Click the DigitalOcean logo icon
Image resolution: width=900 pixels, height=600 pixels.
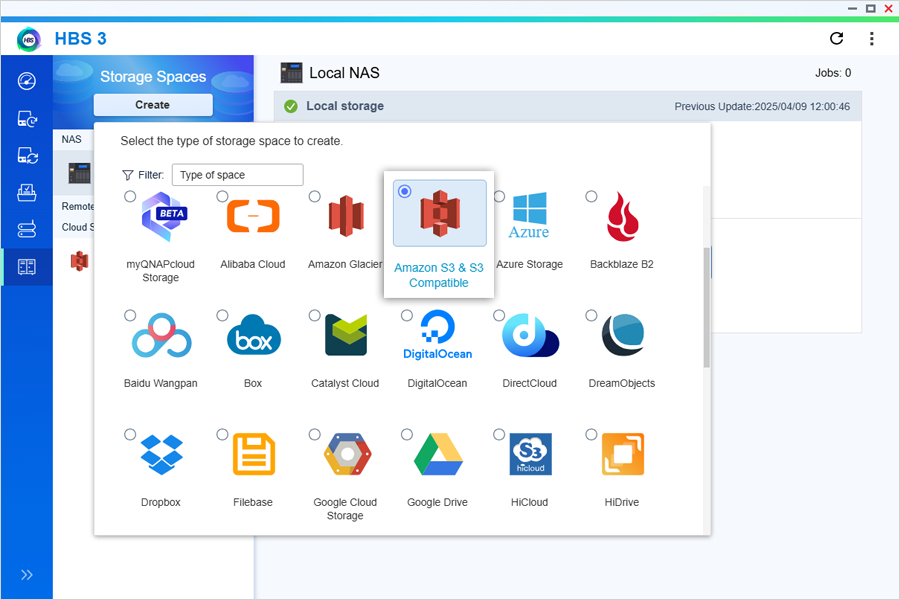[437, 335]
